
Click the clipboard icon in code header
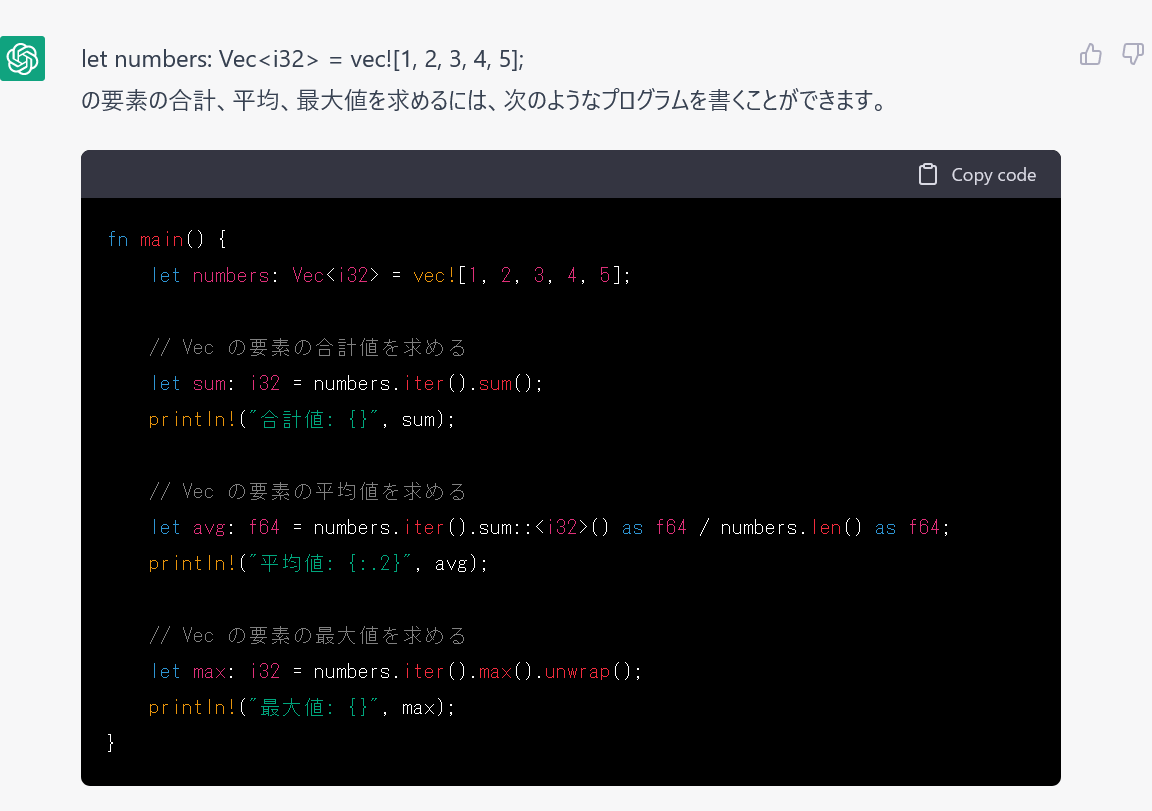(928, 174)
